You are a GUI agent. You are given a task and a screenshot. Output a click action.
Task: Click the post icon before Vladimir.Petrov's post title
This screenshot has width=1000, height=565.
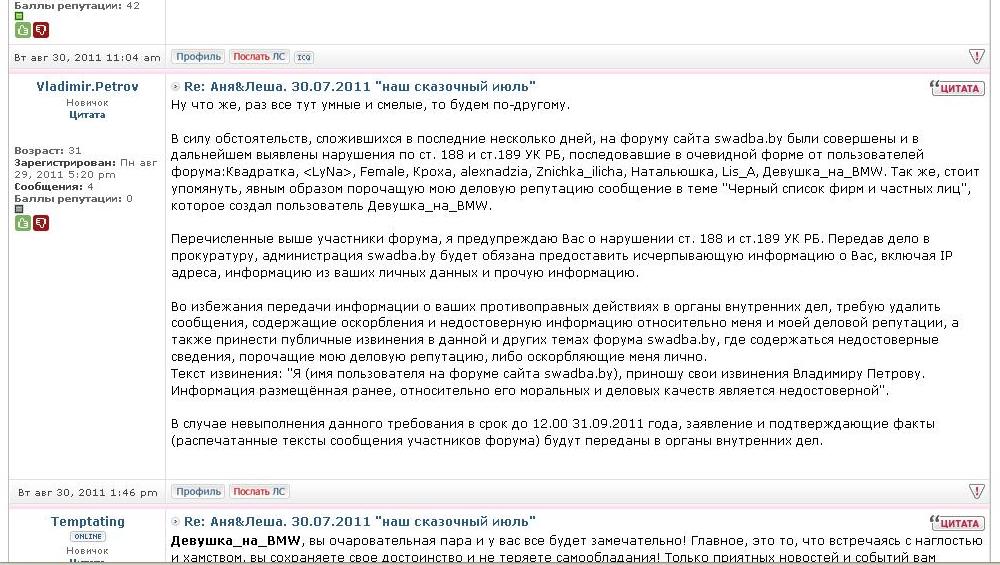(x=176, y=87)
